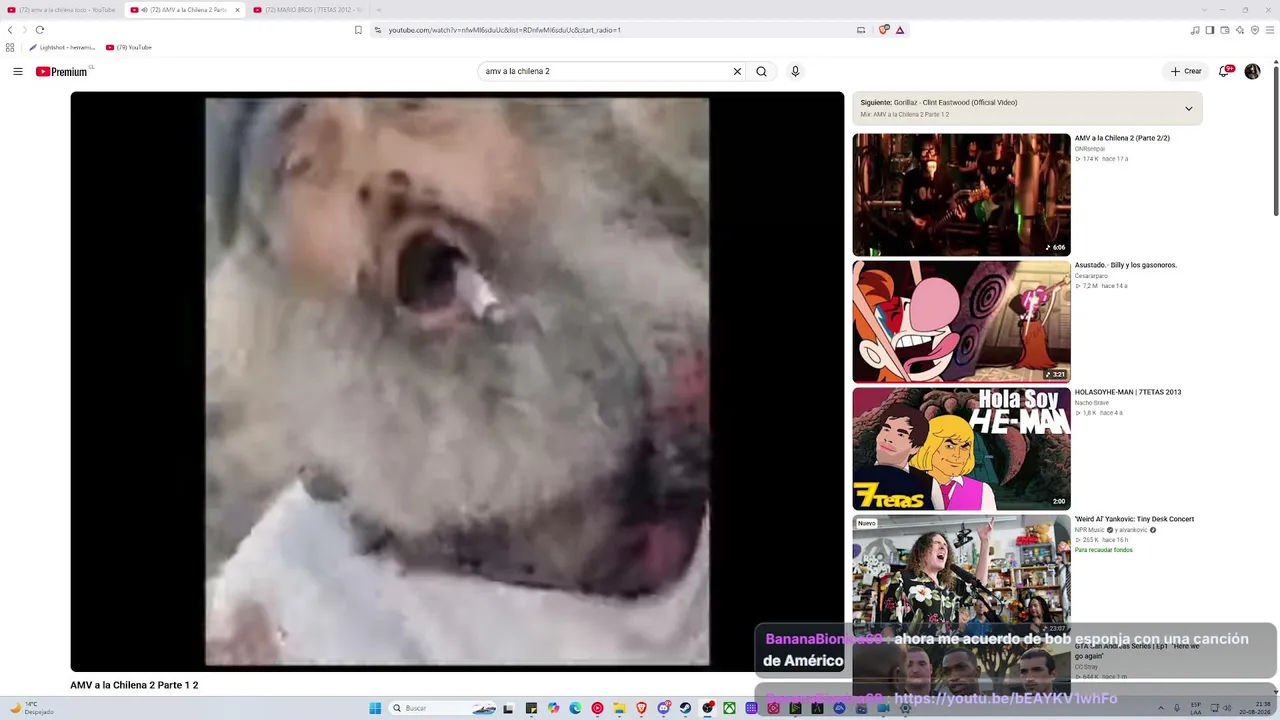The image size is (1280, 720).
Task: Open the Xbox app from the taskbar
Action: pyautogui.click(x=729, y=708)
